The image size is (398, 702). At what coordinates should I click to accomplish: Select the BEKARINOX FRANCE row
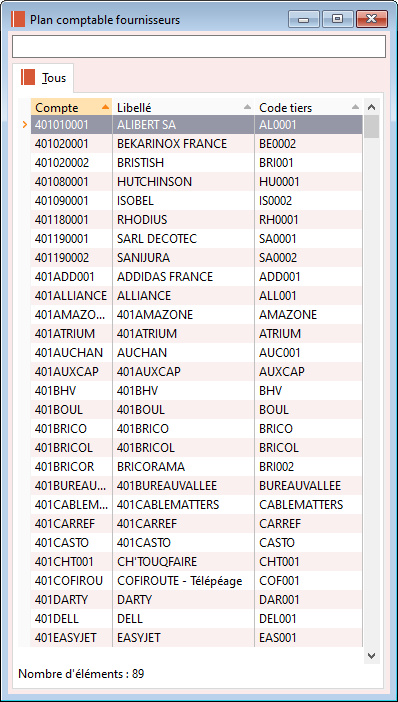tap(197, 144)
